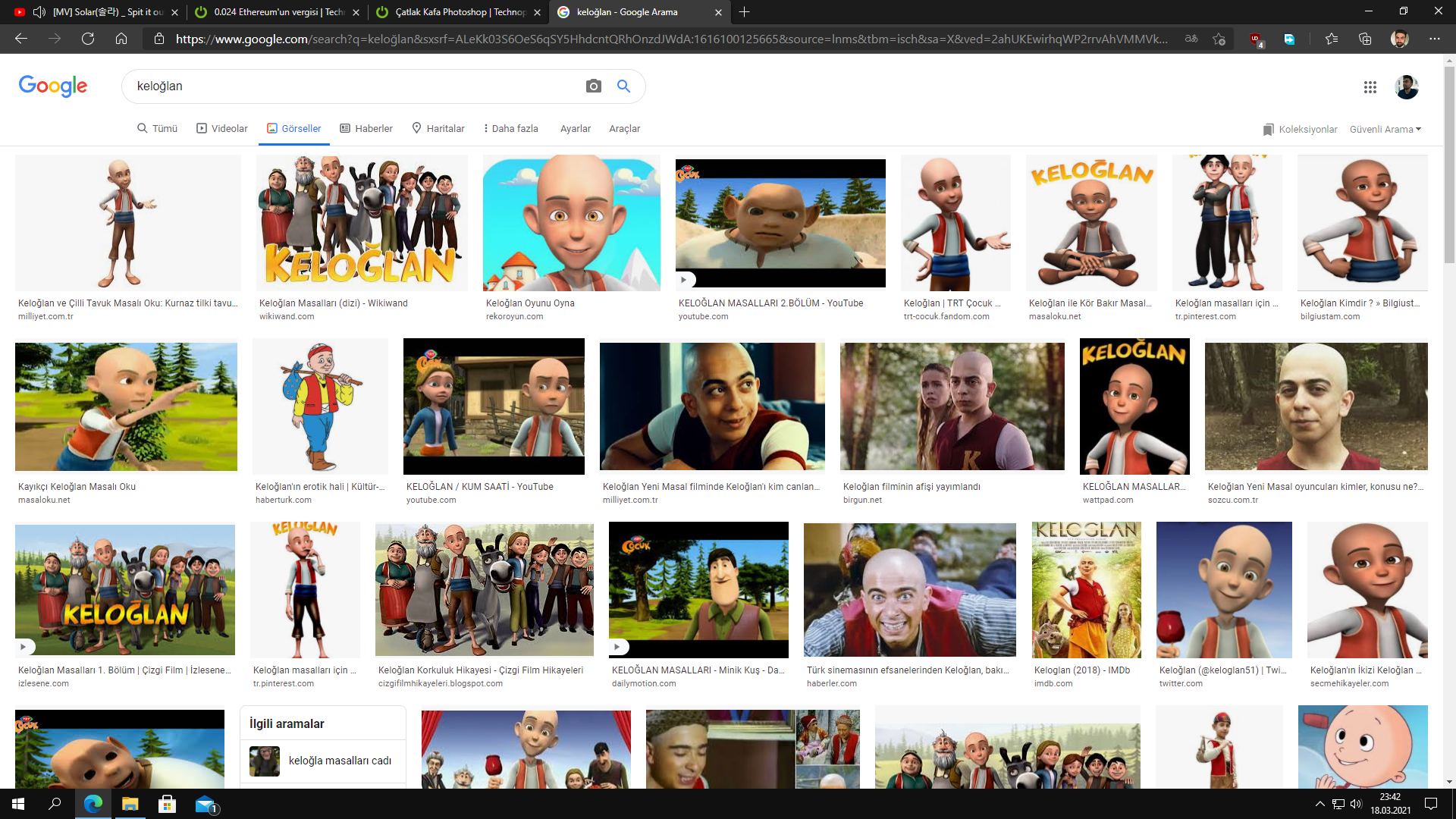Open the Koleksiyonlar link
1456x819 pixels.
(1300, 129)
